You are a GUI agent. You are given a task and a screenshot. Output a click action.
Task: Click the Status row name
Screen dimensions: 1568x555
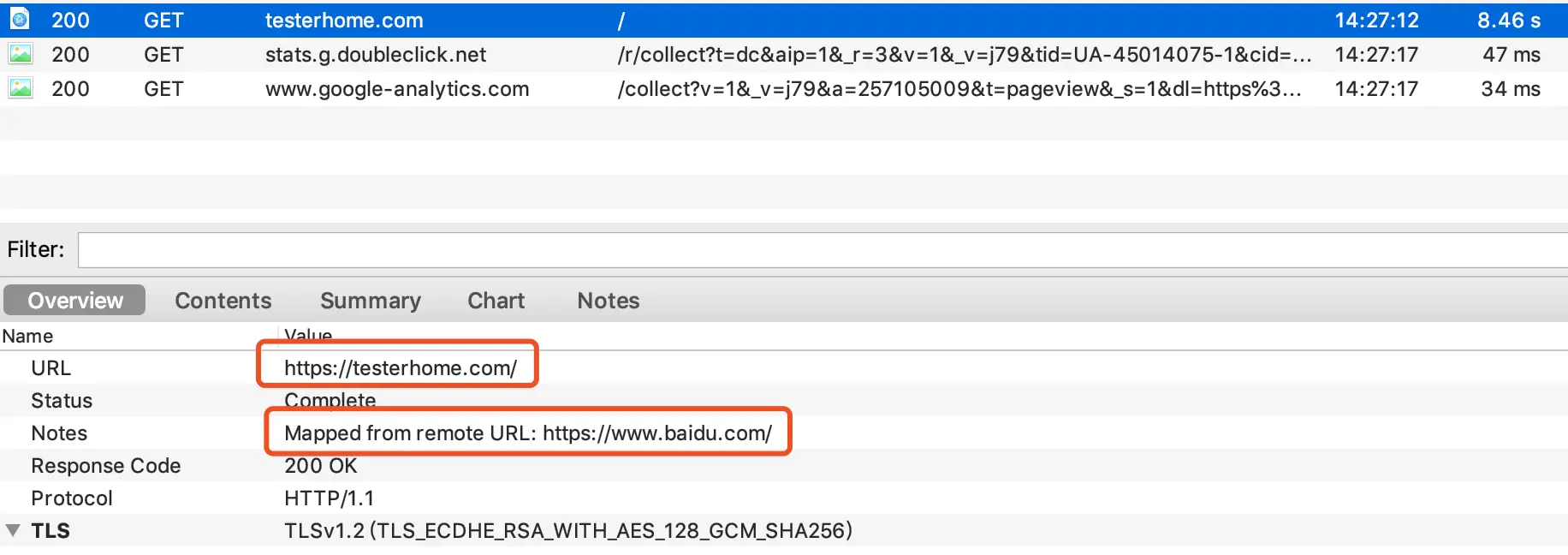coord(62,401)
